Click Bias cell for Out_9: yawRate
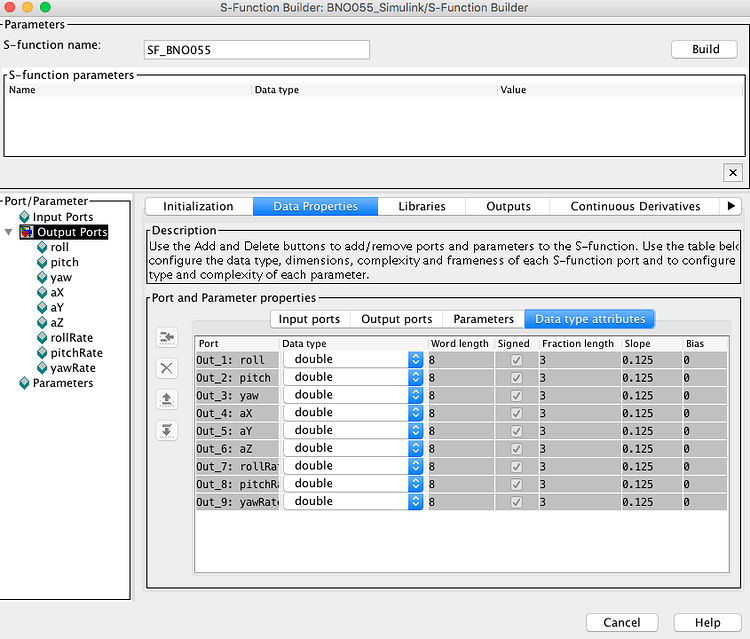750x639 pixels. pyautogui.click(x=706, y=502)
